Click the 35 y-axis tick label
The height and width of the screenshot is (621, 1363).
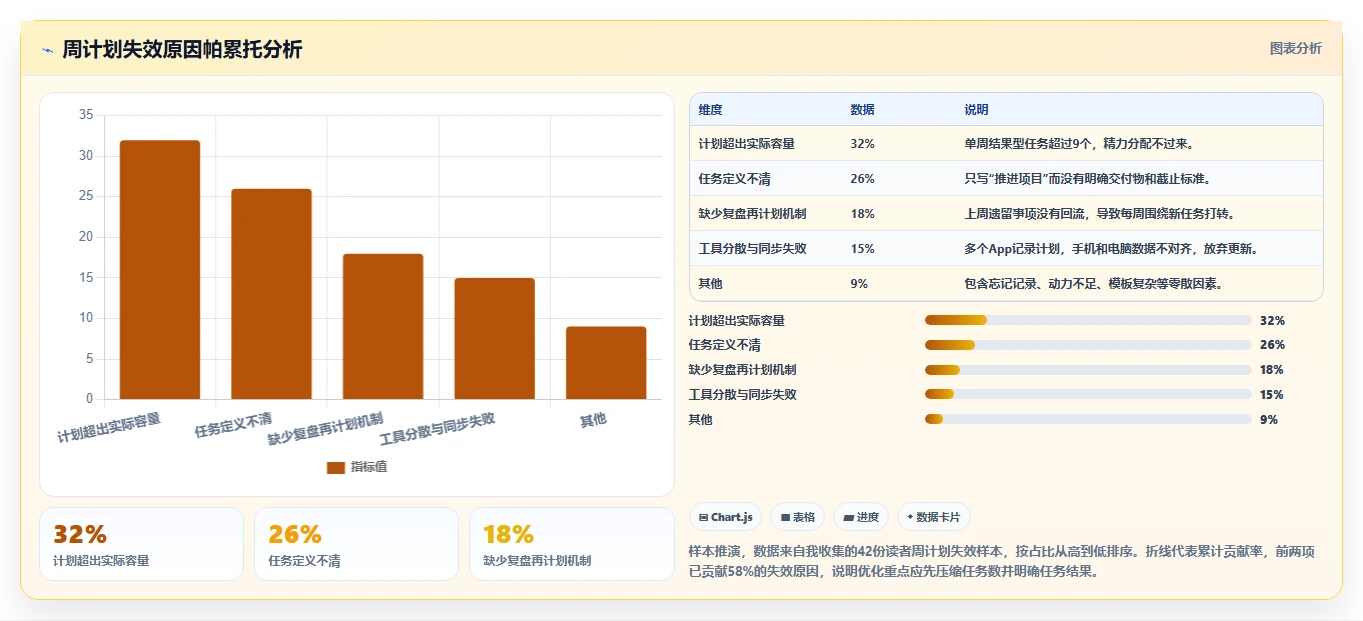(x=86, y=115)
